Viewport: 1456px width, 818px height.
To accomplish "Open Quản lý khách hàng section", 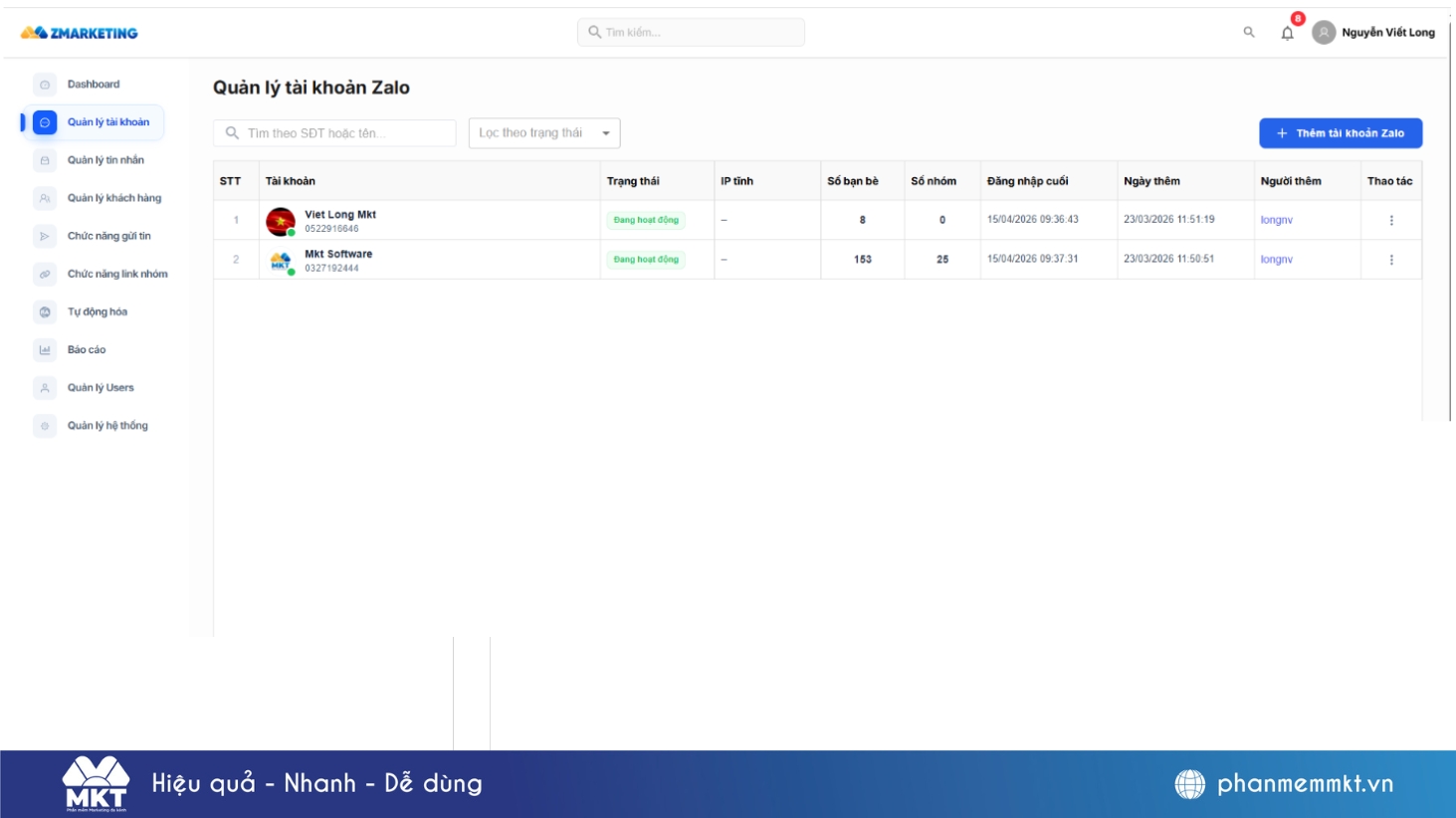I will [x=113, y=198].
